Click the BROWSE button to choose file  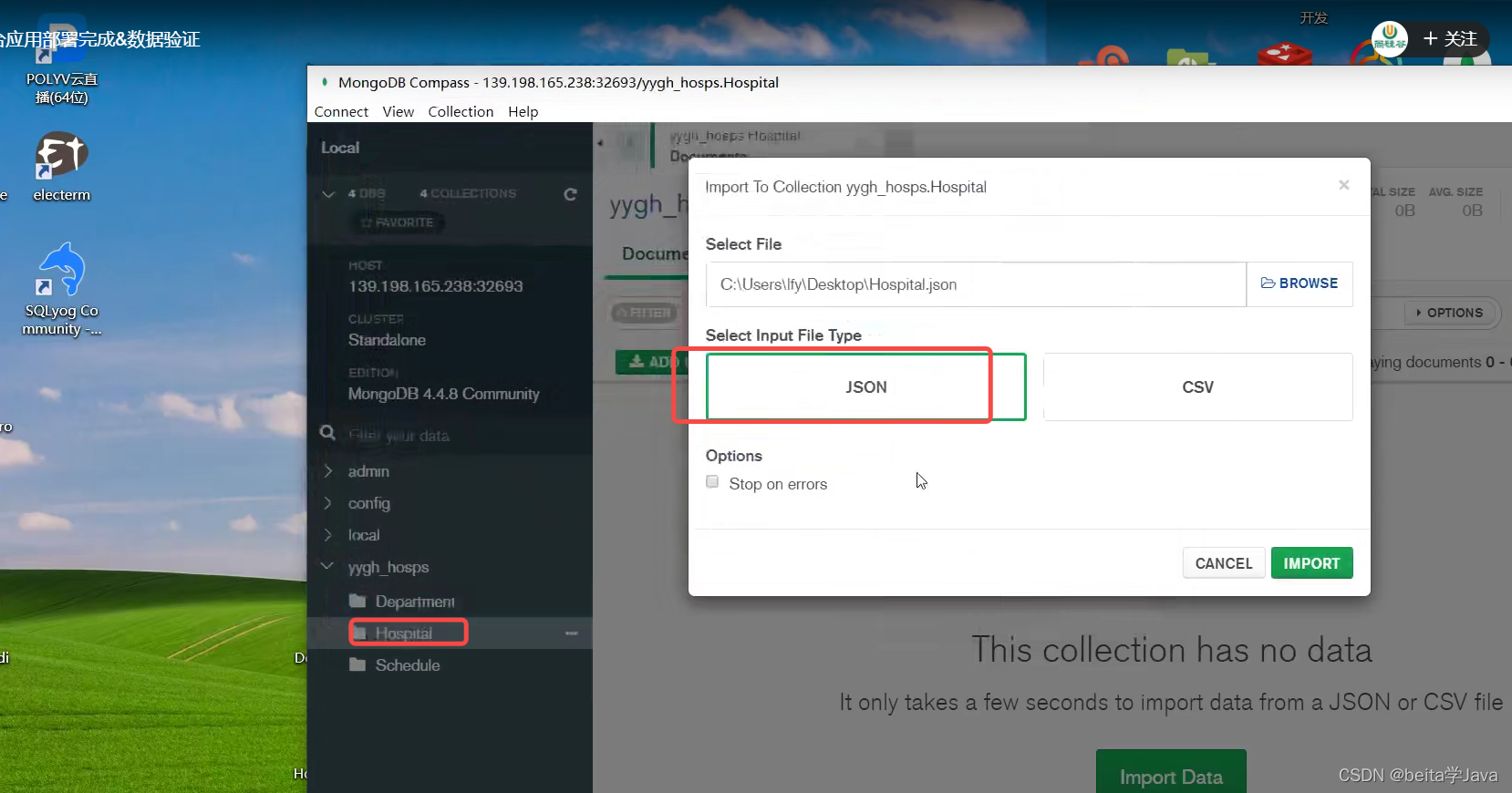click(x=1300, y=284)
